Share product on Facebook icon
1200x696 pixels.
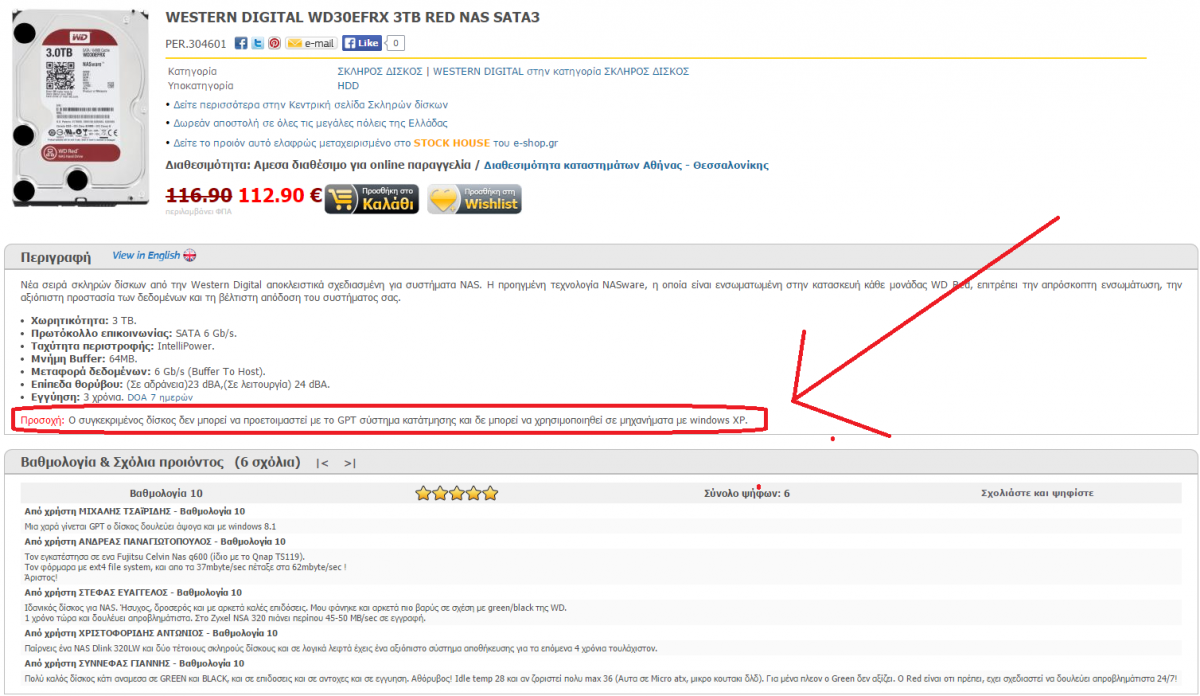(x=241, y=43)
